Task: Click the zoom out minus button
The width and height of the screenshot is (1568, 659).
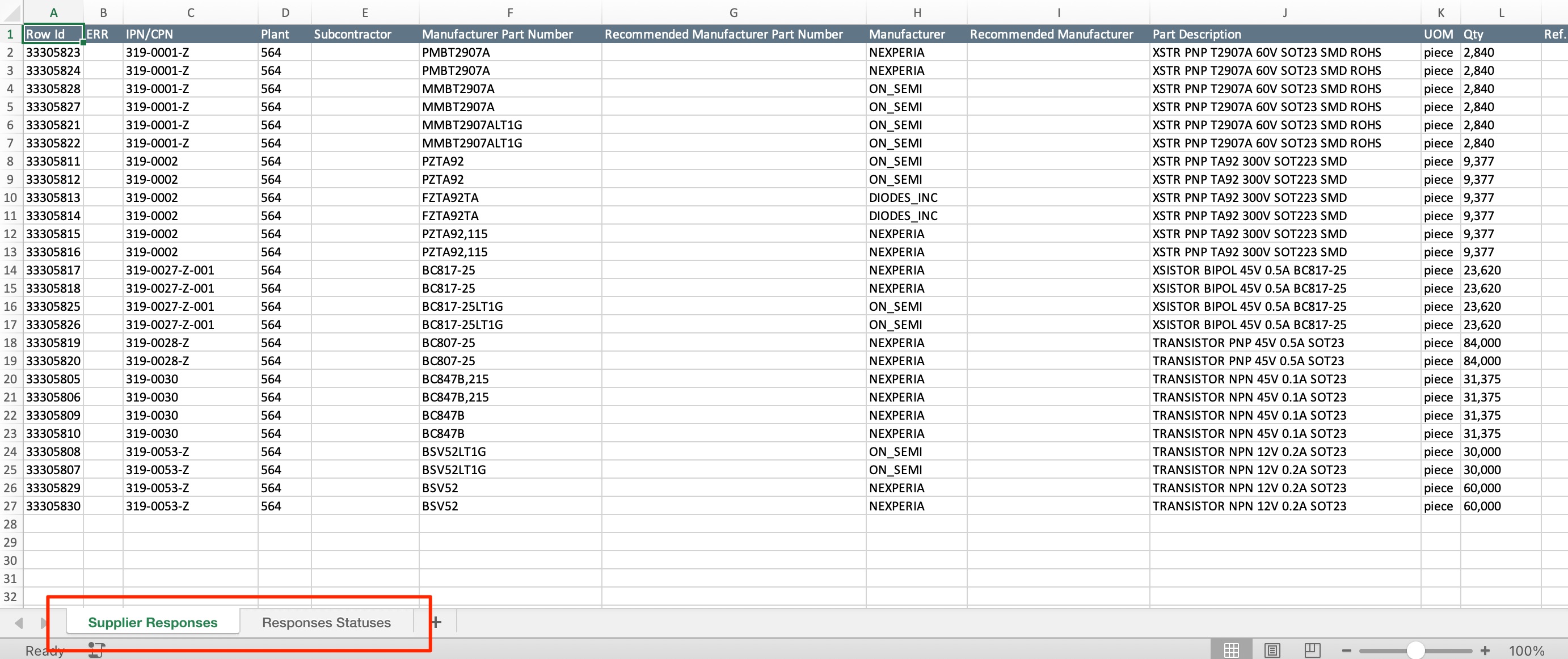Action: [1346, 650]
